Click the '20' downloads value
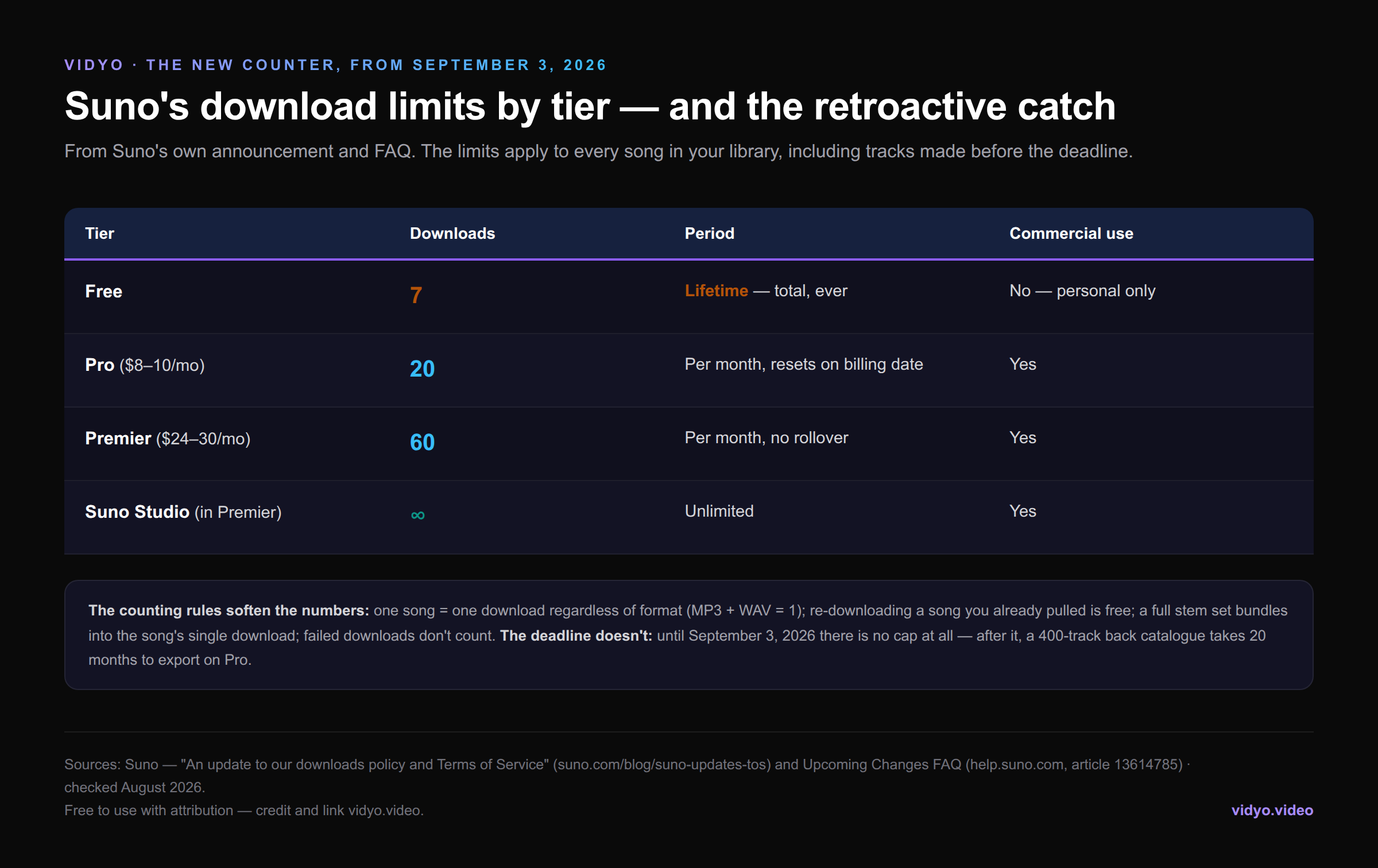The height and width of the screenshot is (868, 1378). tap(422, 369)
